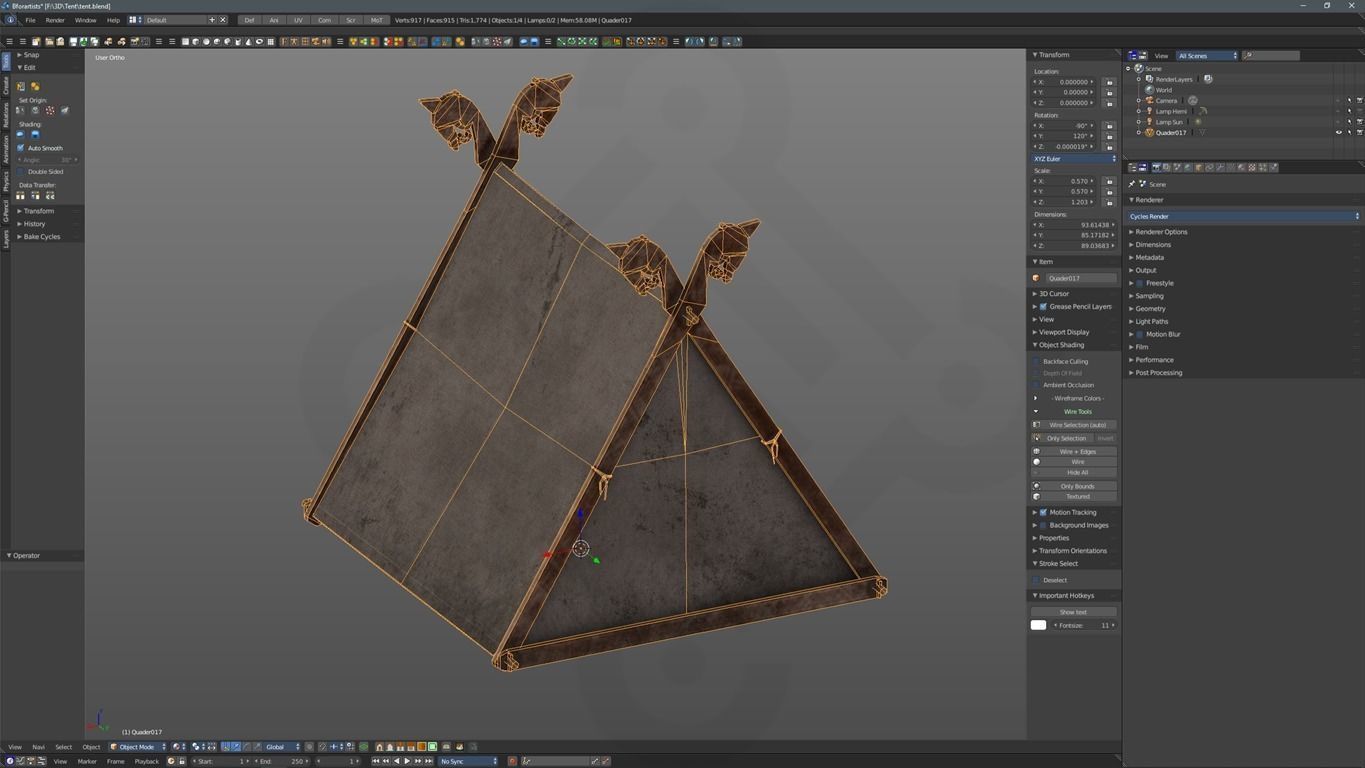Click the Lamp Sun lamp icon
The width and height of the screenshot is (1365, 768).
coord(1149,122)
